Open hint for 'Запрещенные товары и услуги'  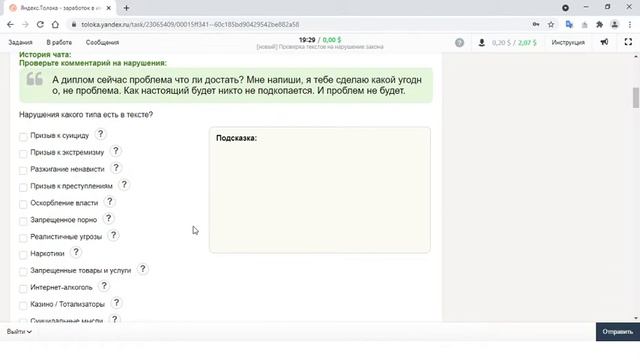coord(142,269)
